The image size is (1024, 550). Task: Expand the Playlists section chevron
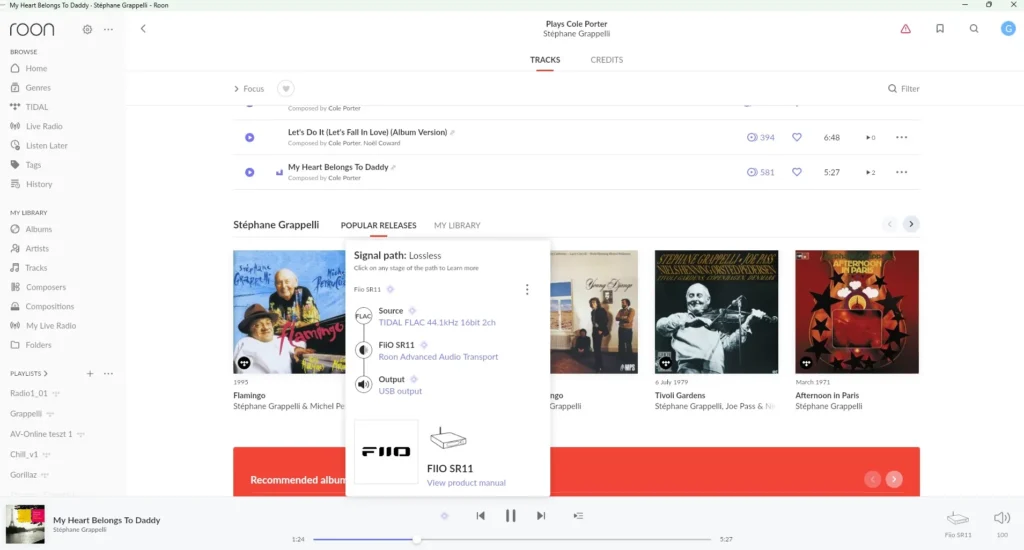click(46, 374)
